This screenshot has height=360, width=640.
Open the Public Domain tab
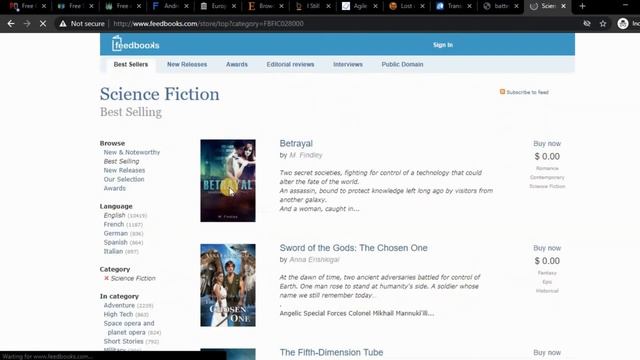tap(402, 64)
